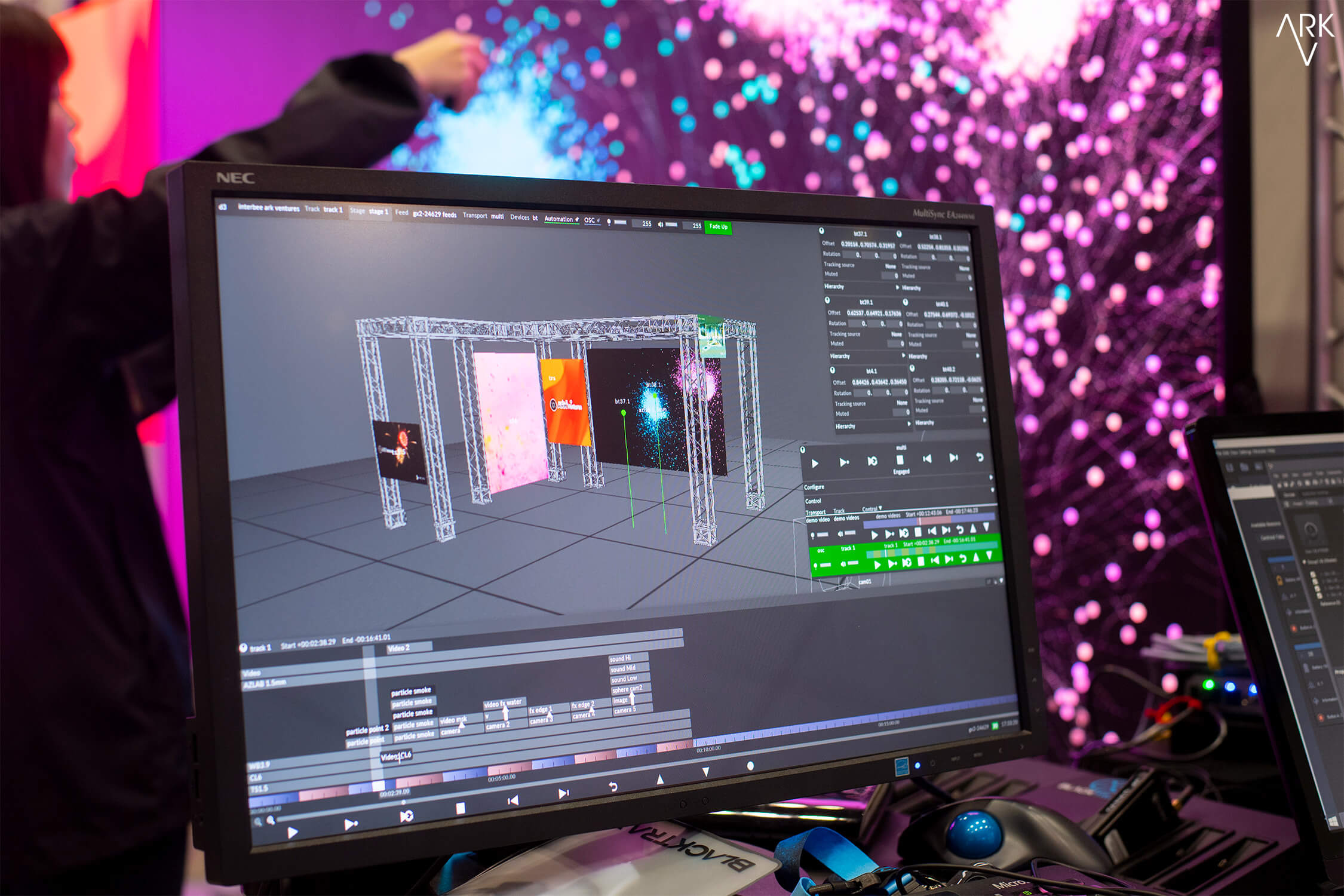Click the Automation indicator in top bar
1344x896 pixels.
coord(561,219)
